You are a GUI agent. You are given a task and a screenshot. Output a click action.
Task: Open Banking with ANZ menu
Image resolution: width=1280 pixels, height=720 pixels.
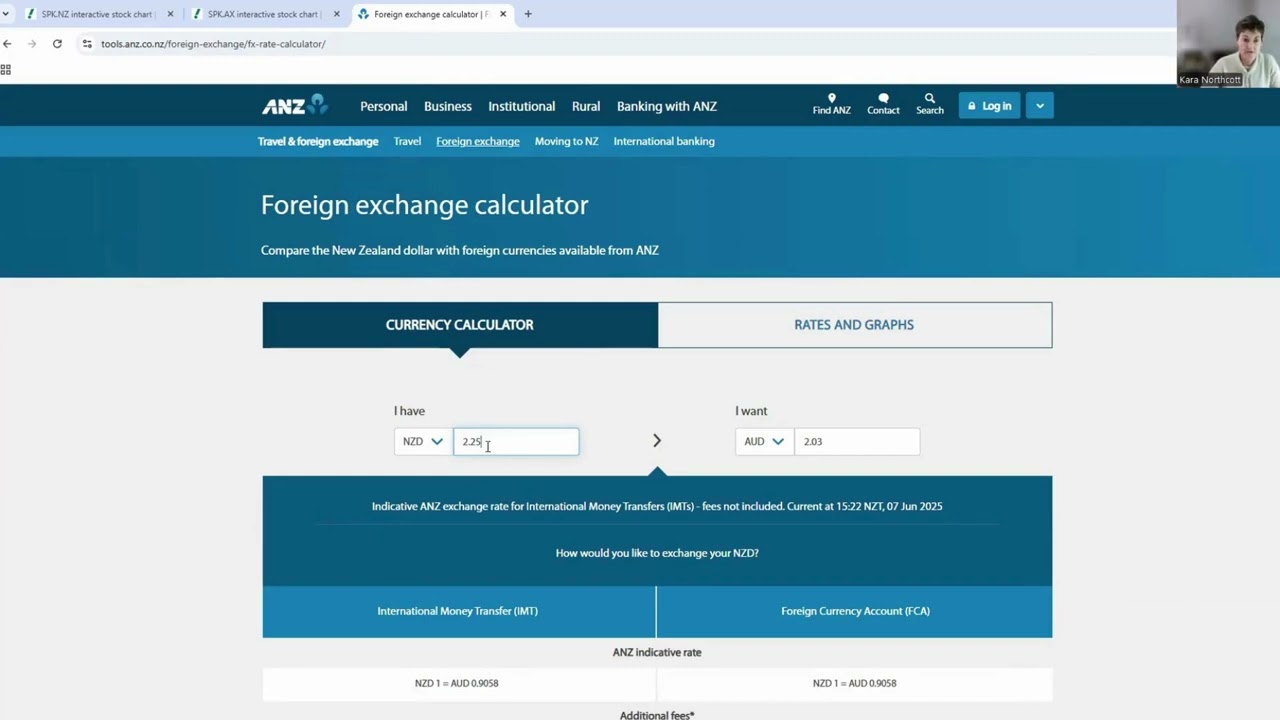coord(667,106)
